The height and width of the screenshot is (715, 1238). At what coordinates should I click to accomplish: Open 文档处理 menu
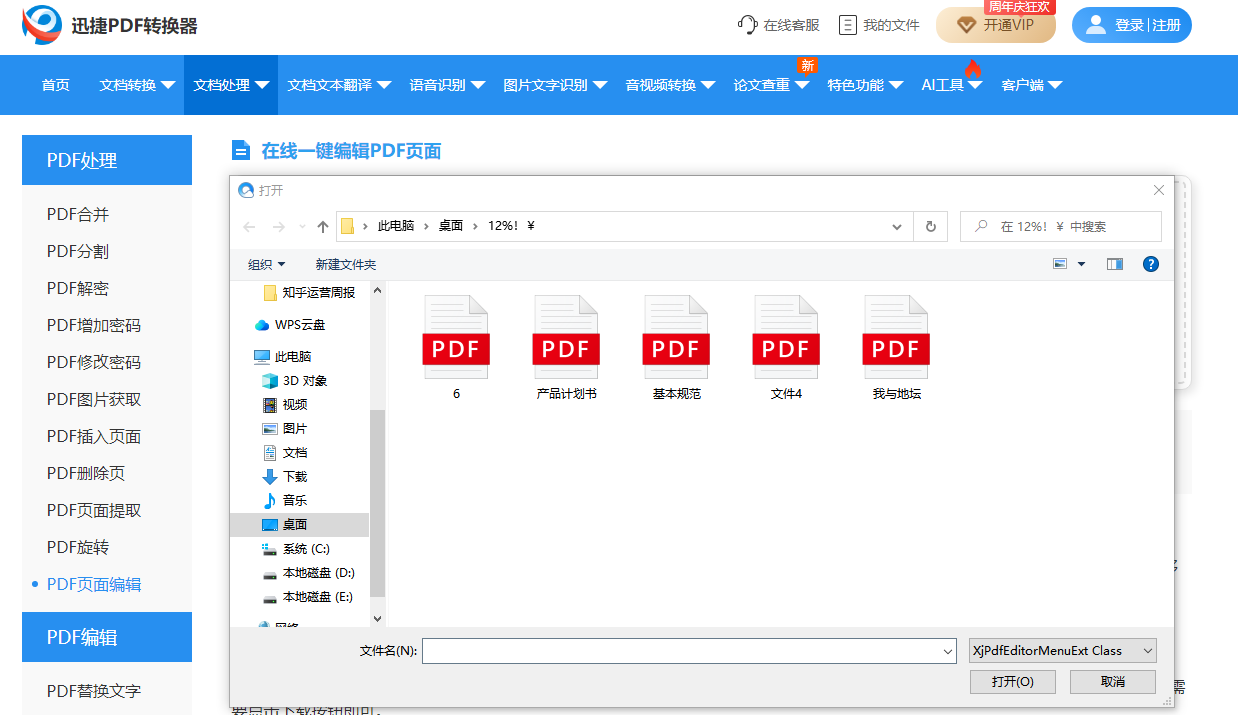(x=231, y=85)
